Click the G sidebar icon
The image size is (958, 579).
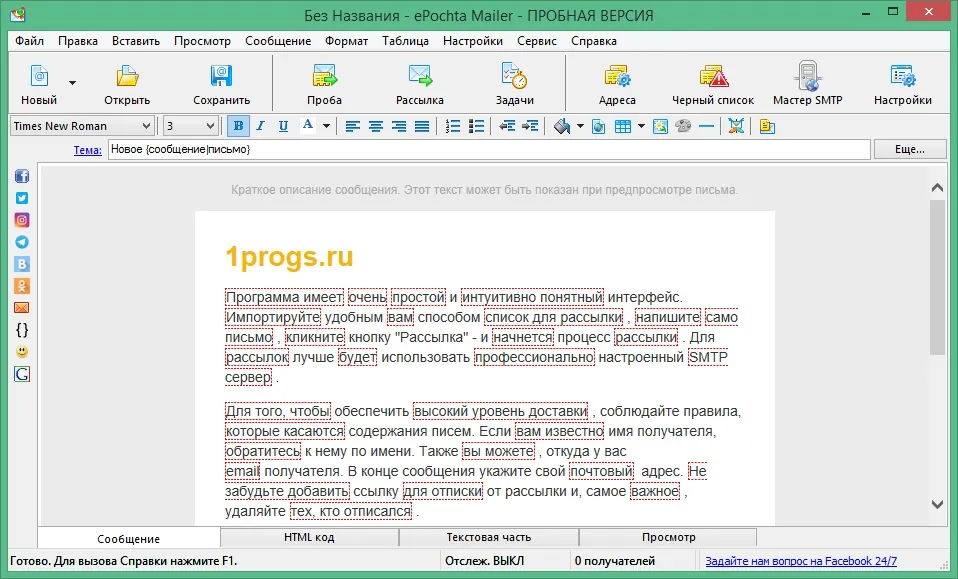pos(22,374)
